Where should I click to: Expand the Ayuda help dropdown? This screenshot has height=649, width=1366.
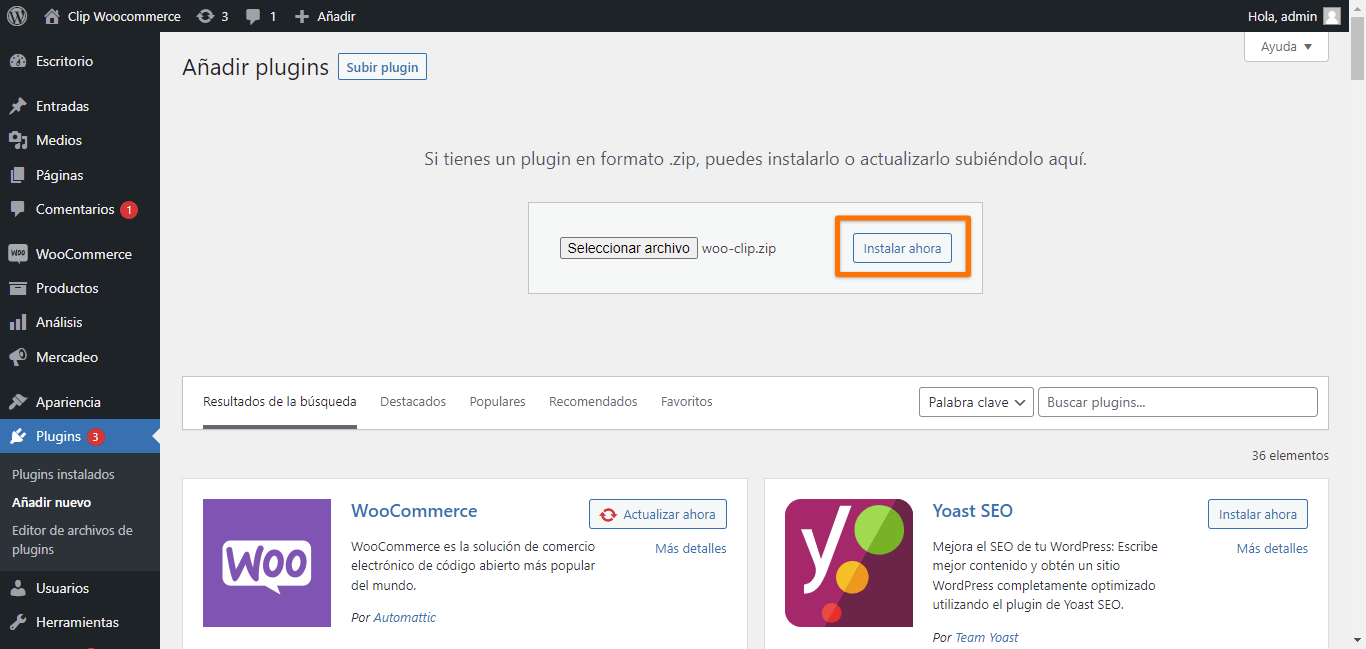tap(1286, 47)
